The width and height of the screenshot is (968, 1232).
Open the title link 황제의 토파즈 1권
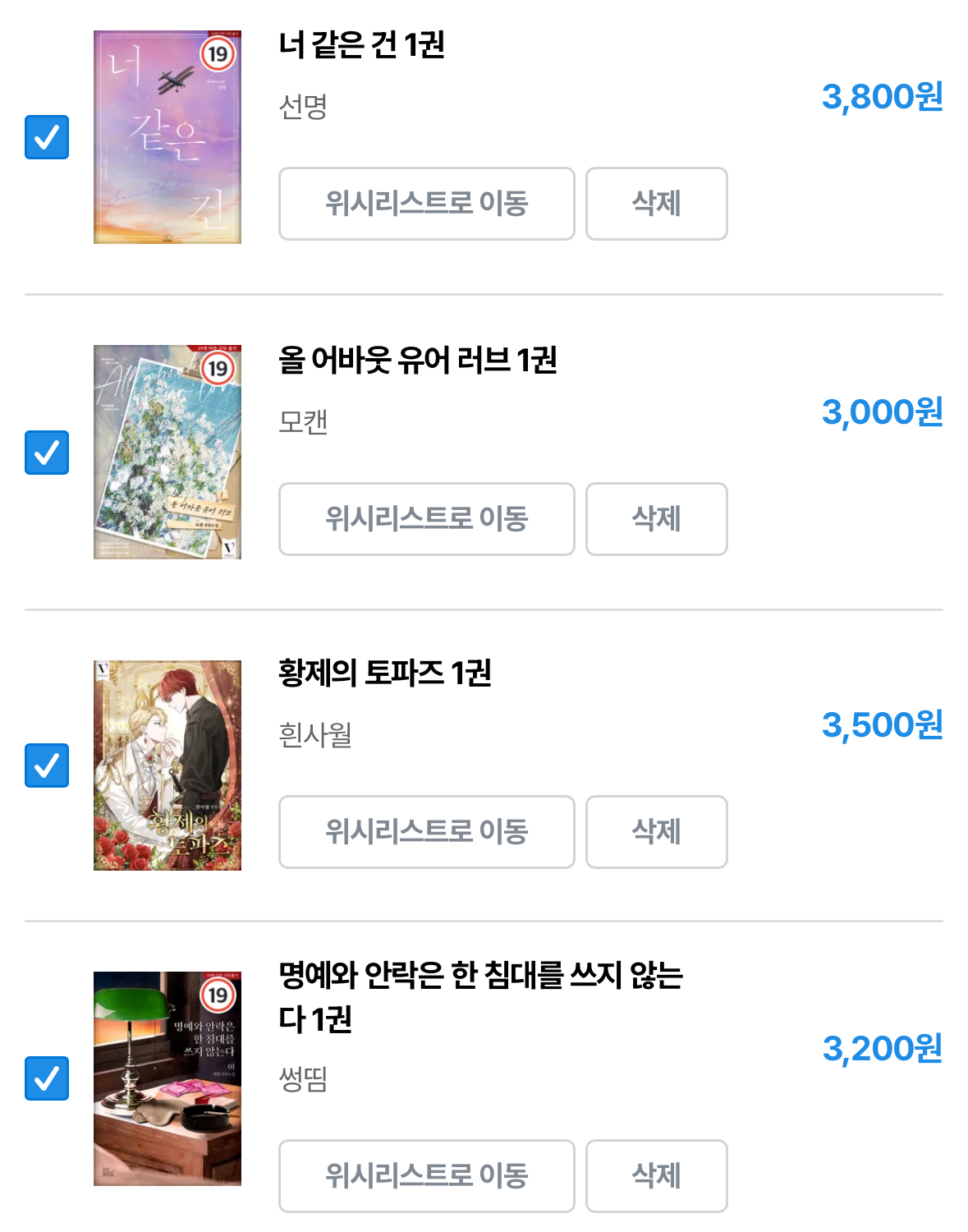coord(385,673)
